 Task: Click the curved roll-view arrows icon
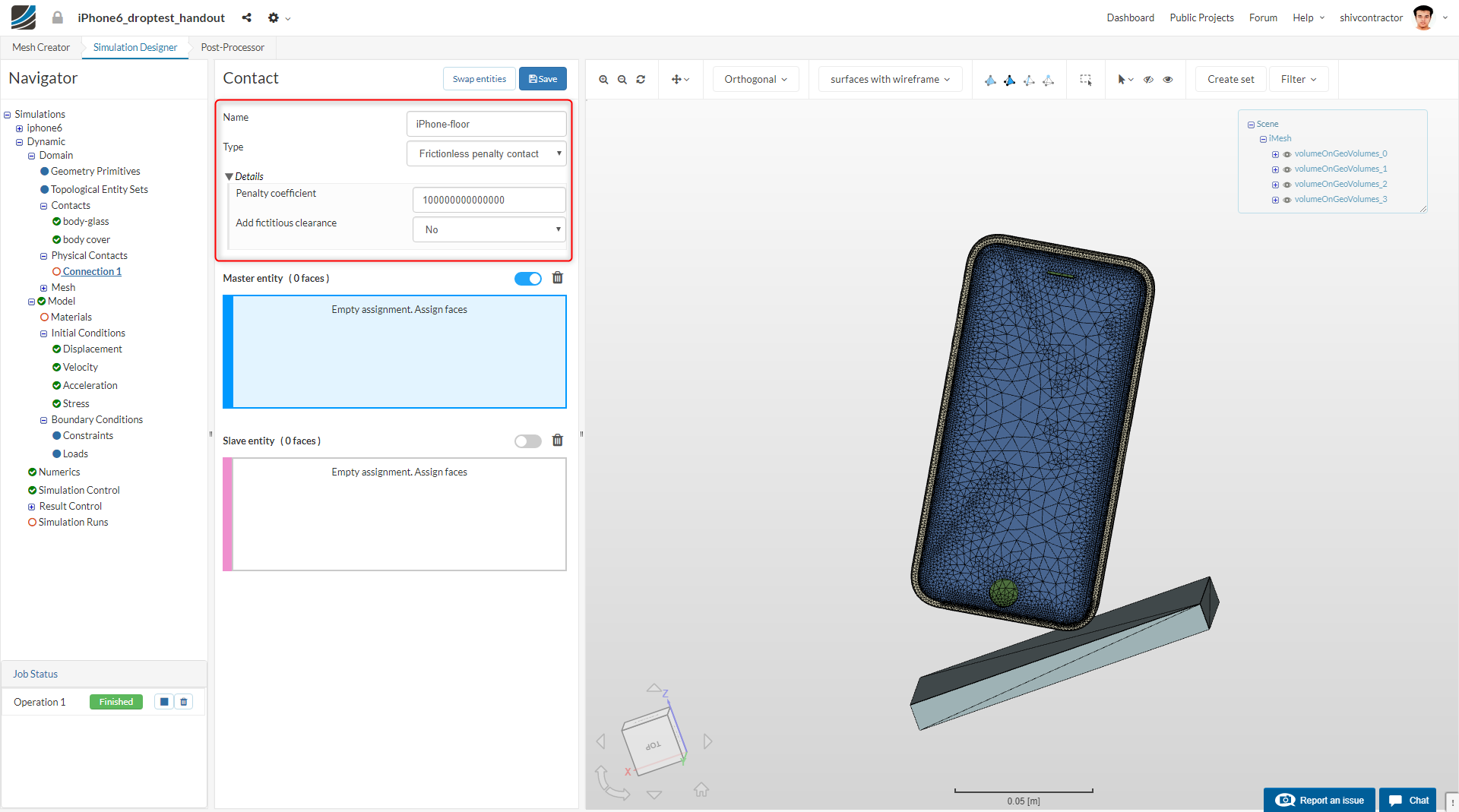click(x=612, y=783)
